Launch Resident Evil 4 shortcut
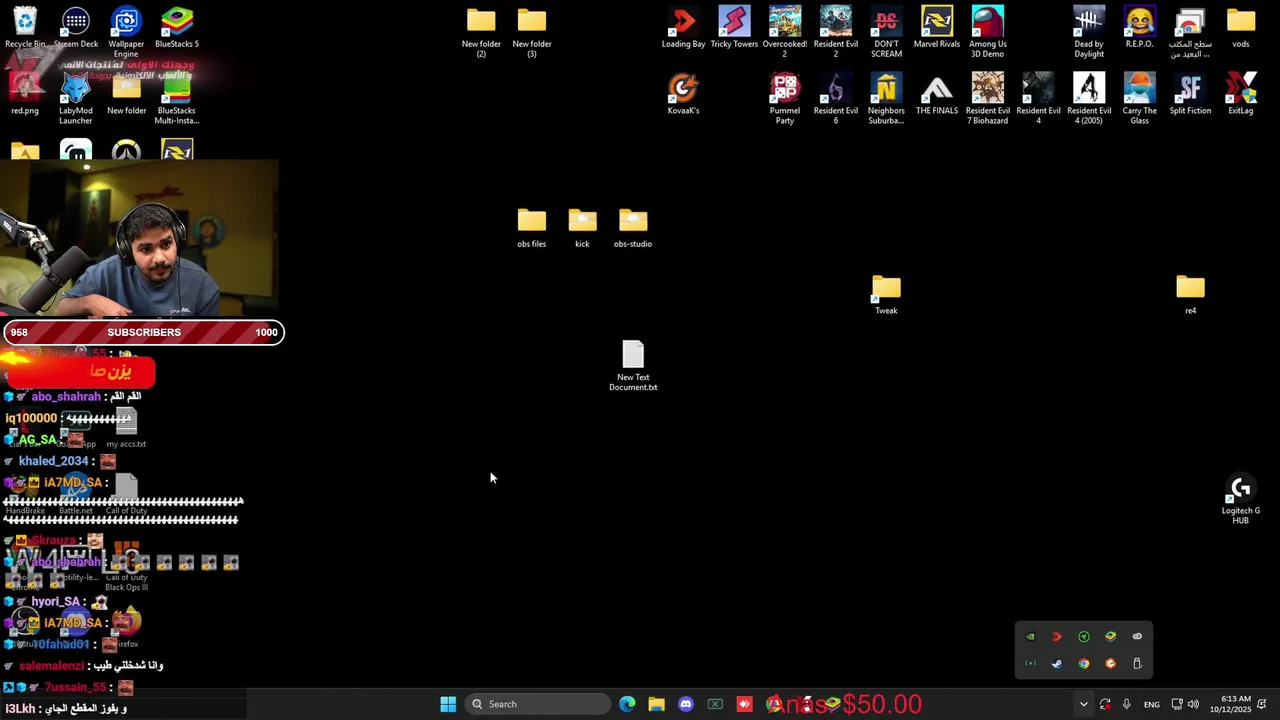 1038,99
